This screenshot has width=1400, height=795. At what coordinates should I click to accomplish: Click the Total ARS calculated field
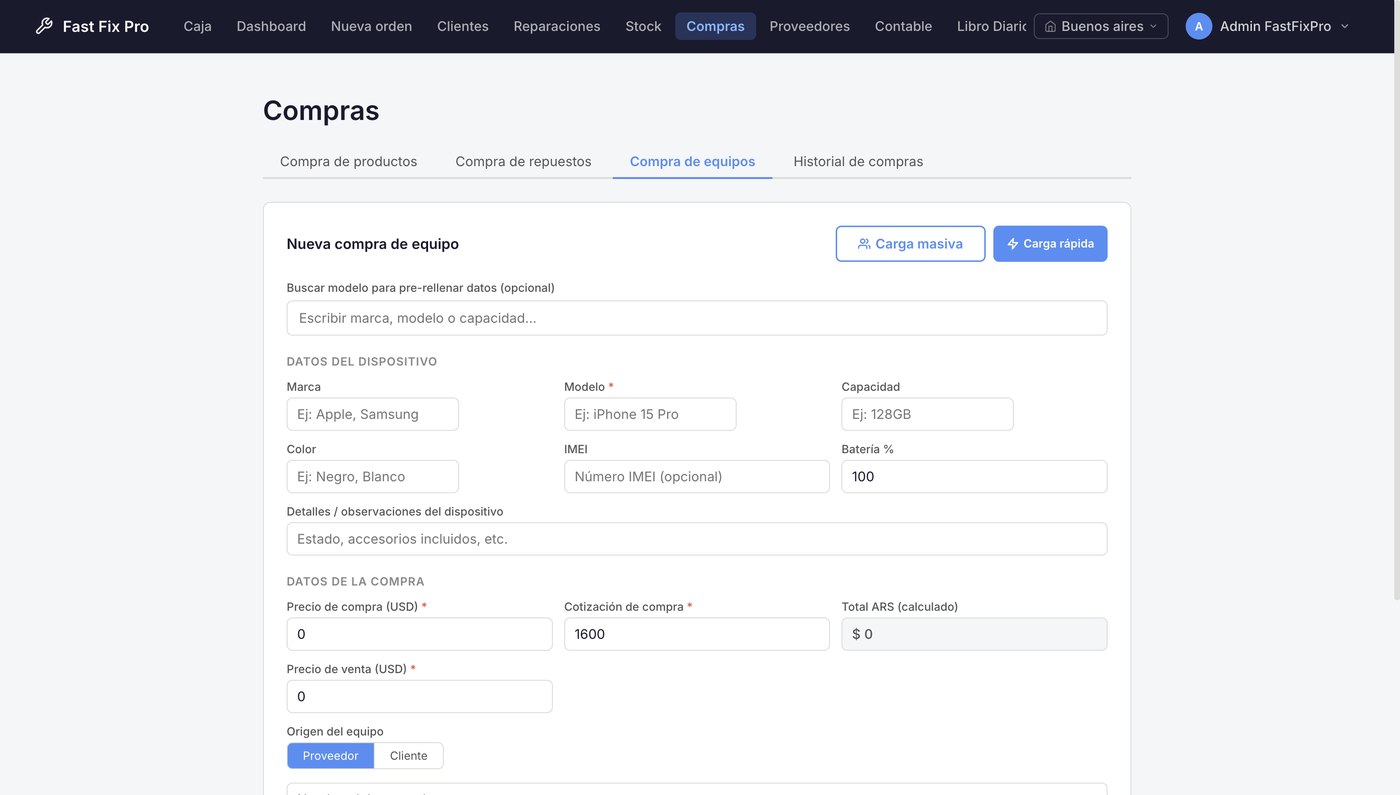pyautogui.click(x=974, y=634)
